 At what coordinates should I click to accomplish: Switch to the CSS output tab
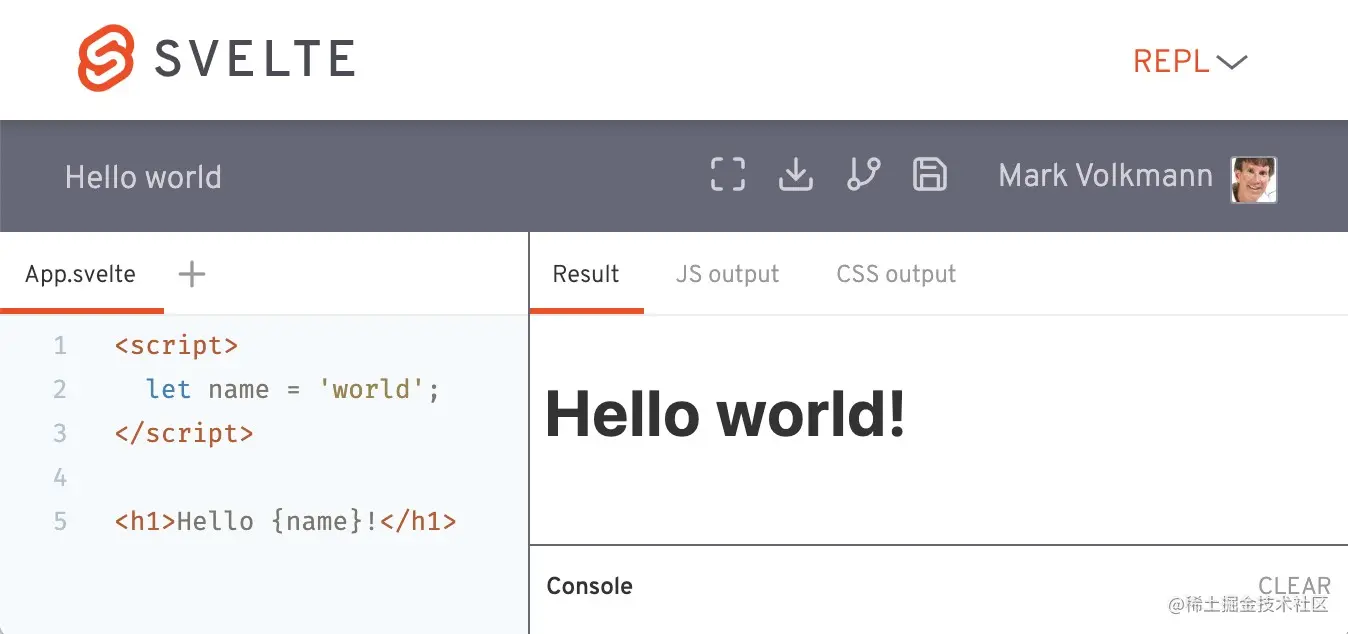[896, 274]
